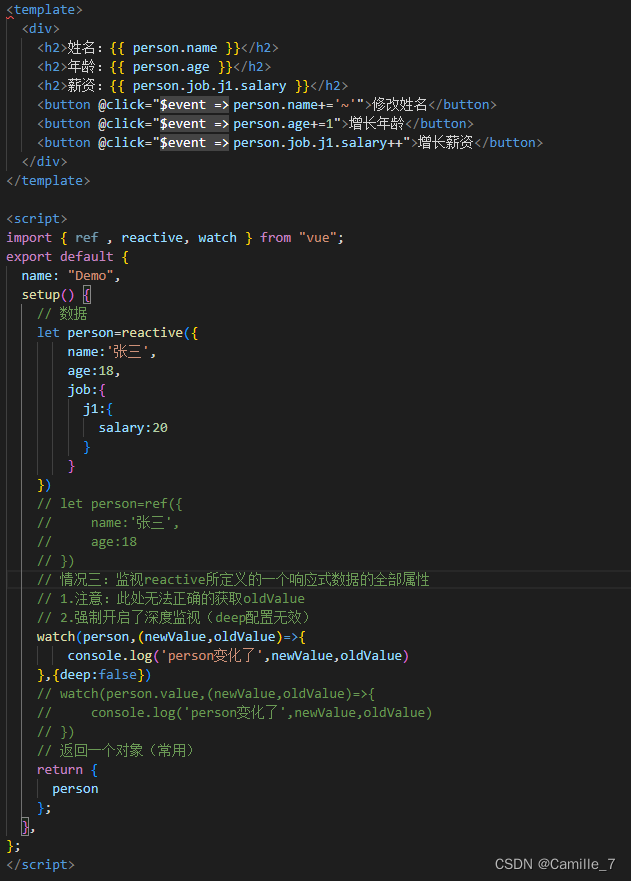Click the "Demo" name string

point(90,276)
